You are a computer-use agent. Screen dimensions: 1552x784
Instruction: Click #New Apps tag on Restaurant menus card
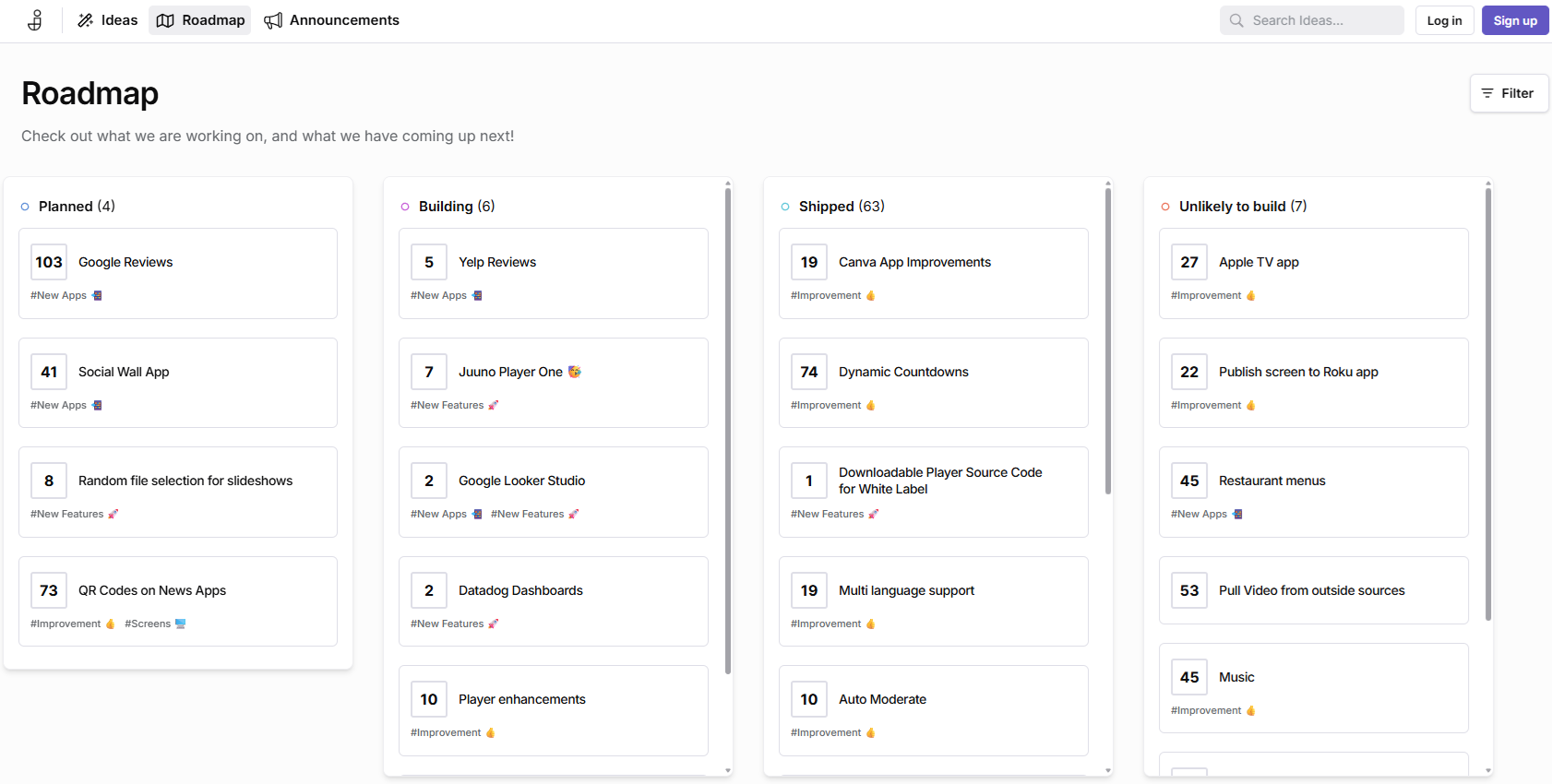pos(1207,514)
